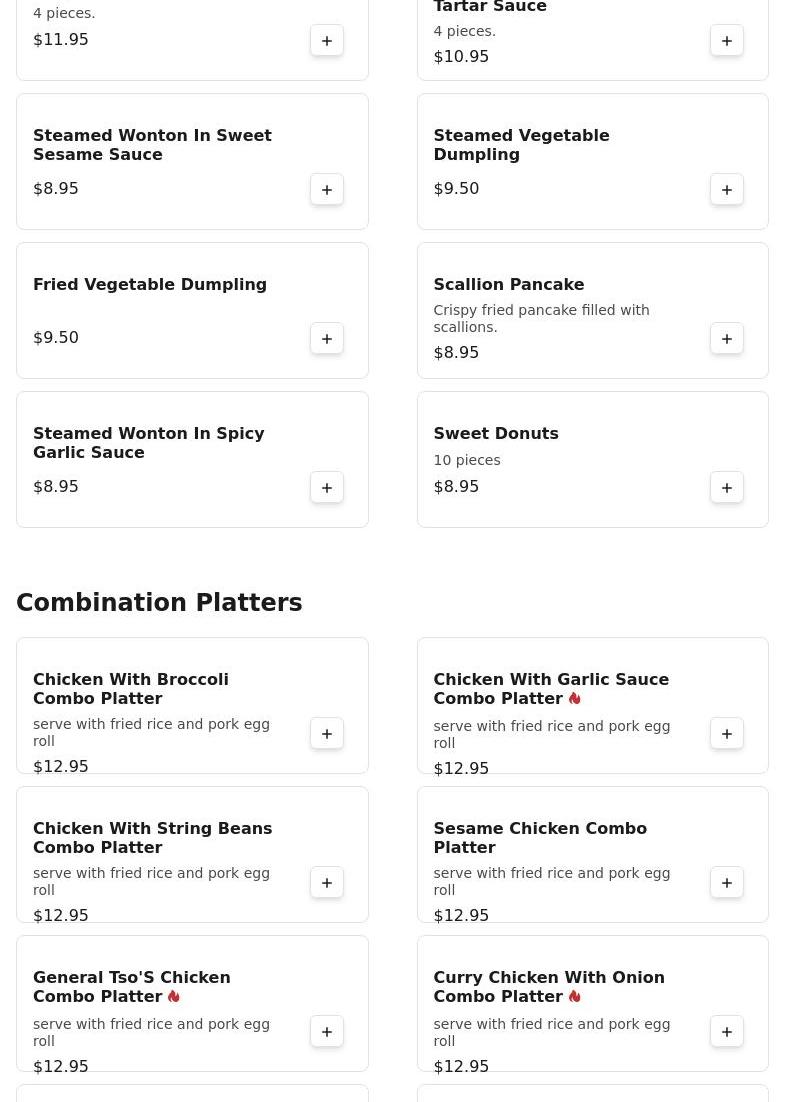Click plus button for Scallion Pancake

pyautogui.click(x=727, y=338)
